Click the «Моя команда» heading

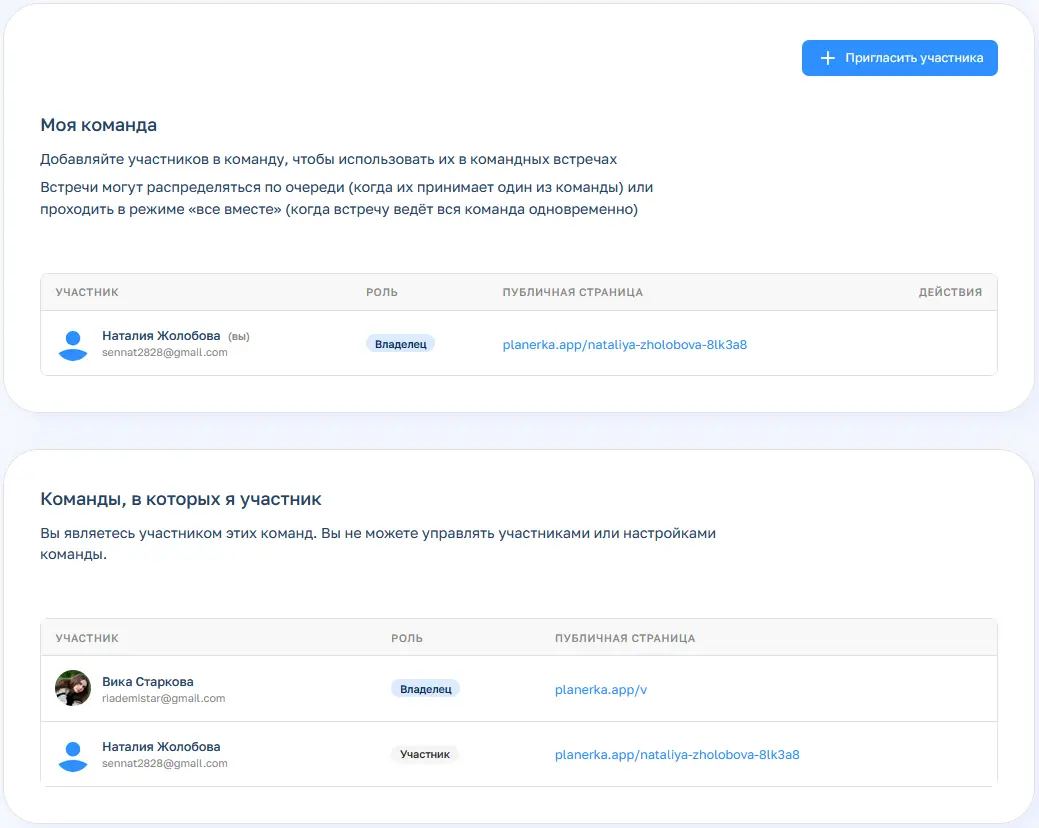click(98, 125)
